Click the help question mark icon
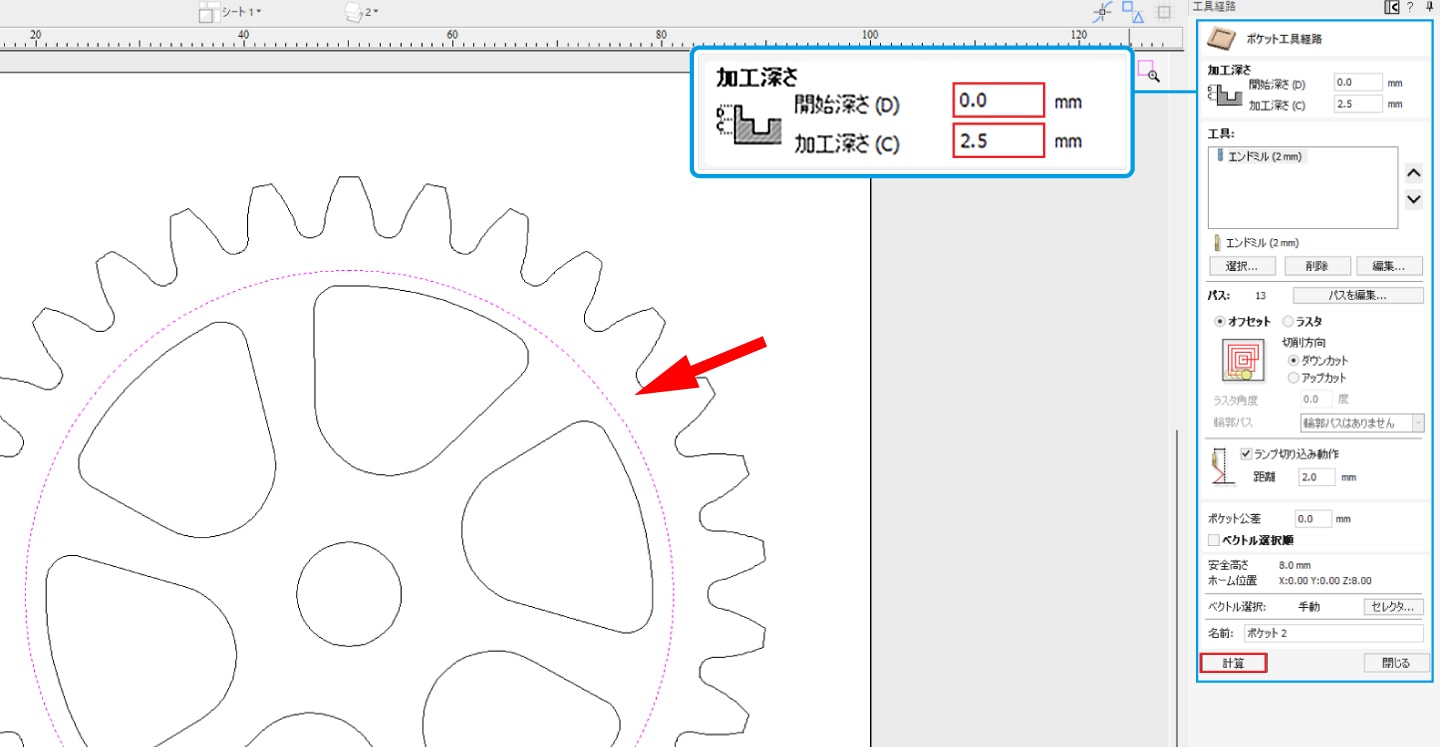 coord(1410,7)
